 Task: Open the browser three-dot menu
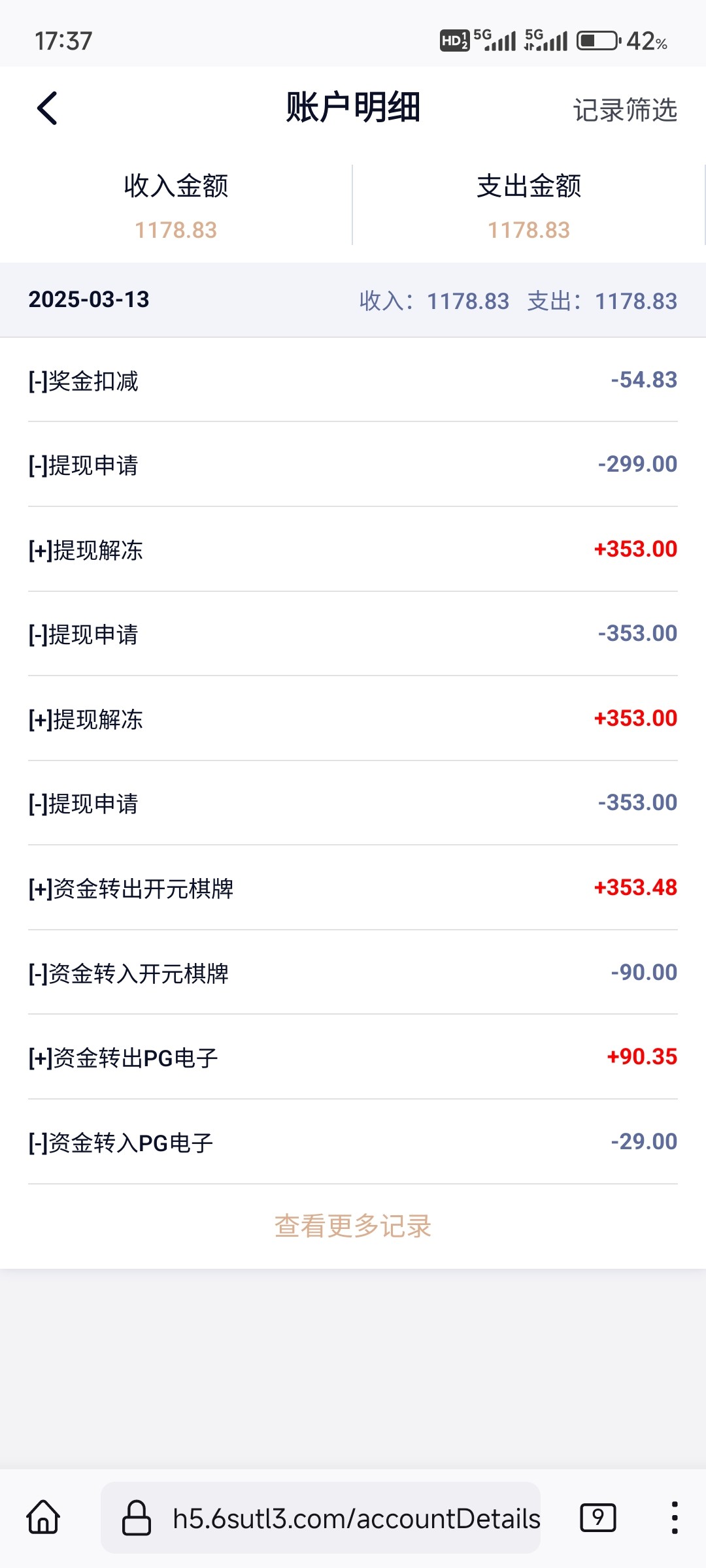674,1516
